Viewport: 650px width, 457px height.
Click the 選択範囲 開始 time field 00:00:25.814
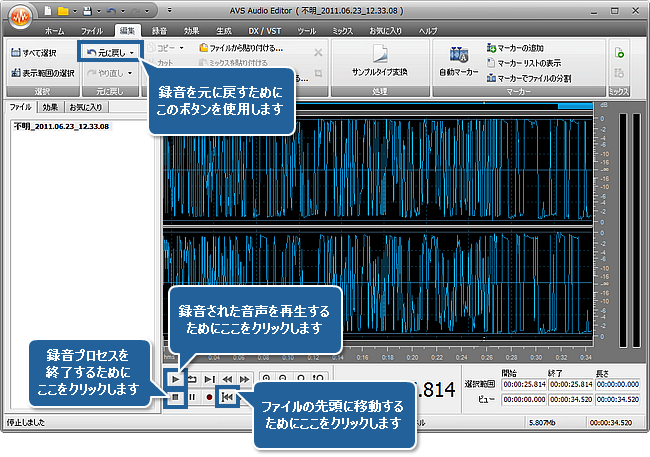tap(524, 384)
